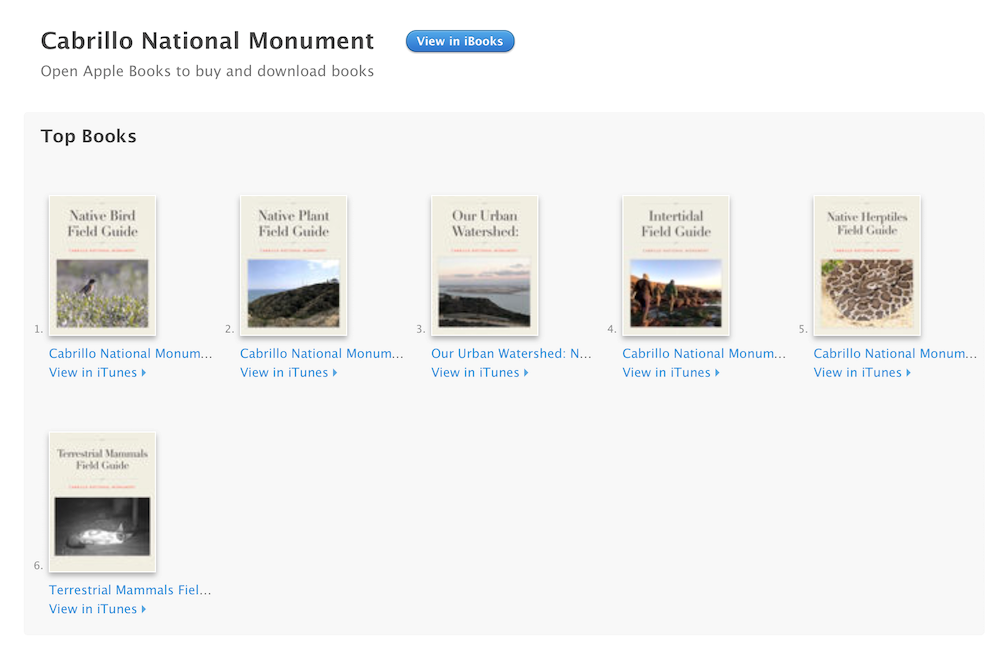
Task: Click the View in iBooks button
Action: 460,41
